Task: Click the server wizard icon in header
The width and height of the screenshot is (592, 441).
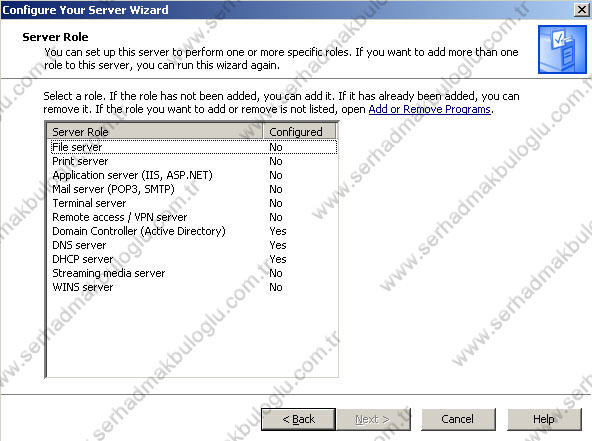Action: coord(562,49)
